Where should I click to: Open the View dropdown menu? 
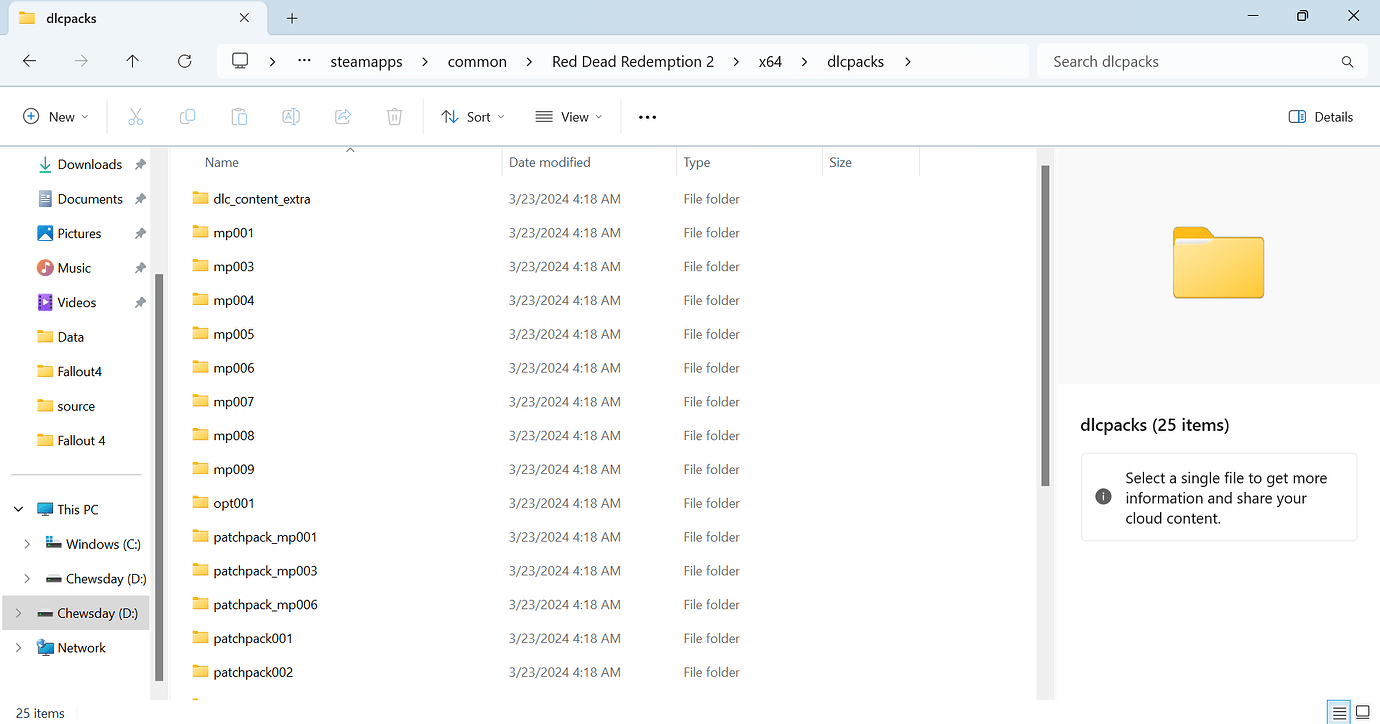point(568,117)
